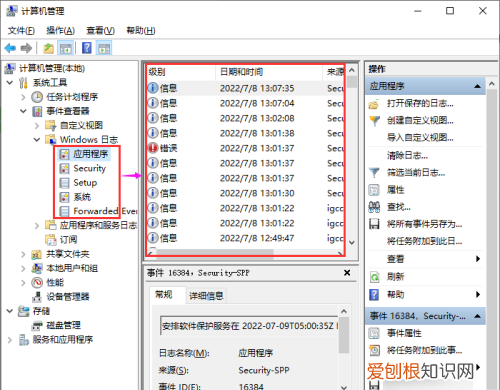500x390 pixels.
Task: Expand the 任务计划程序 node
Action: click(23, 97)
